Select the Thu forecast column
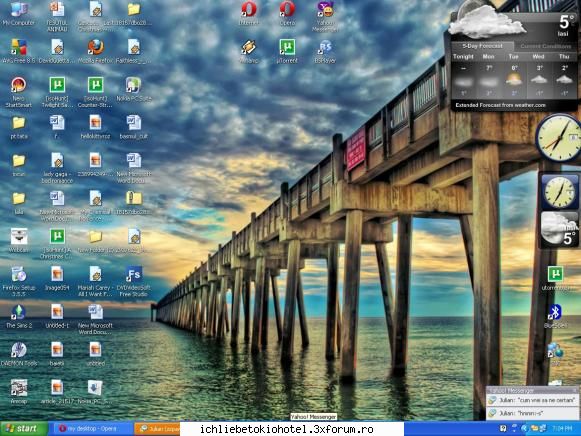 pyautogui.click(x=564, y=76)
